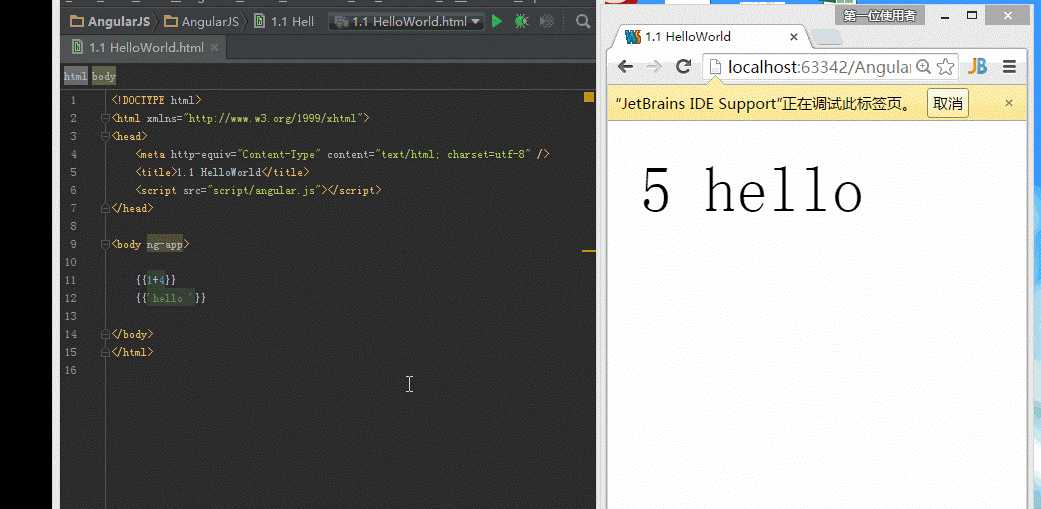This screenshot has width=1041, height=509.
Task: Jump to the yellow warning stripe mark beside line 9
Action: (589, 252)
